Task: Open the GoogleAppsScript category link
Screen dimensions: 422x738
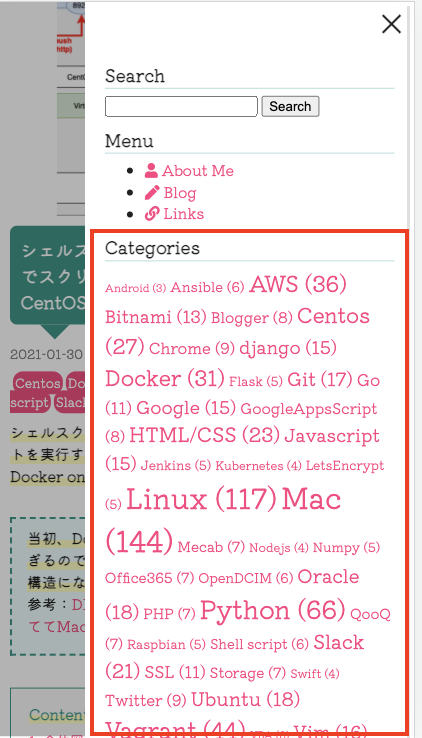Action: point(309,409)
